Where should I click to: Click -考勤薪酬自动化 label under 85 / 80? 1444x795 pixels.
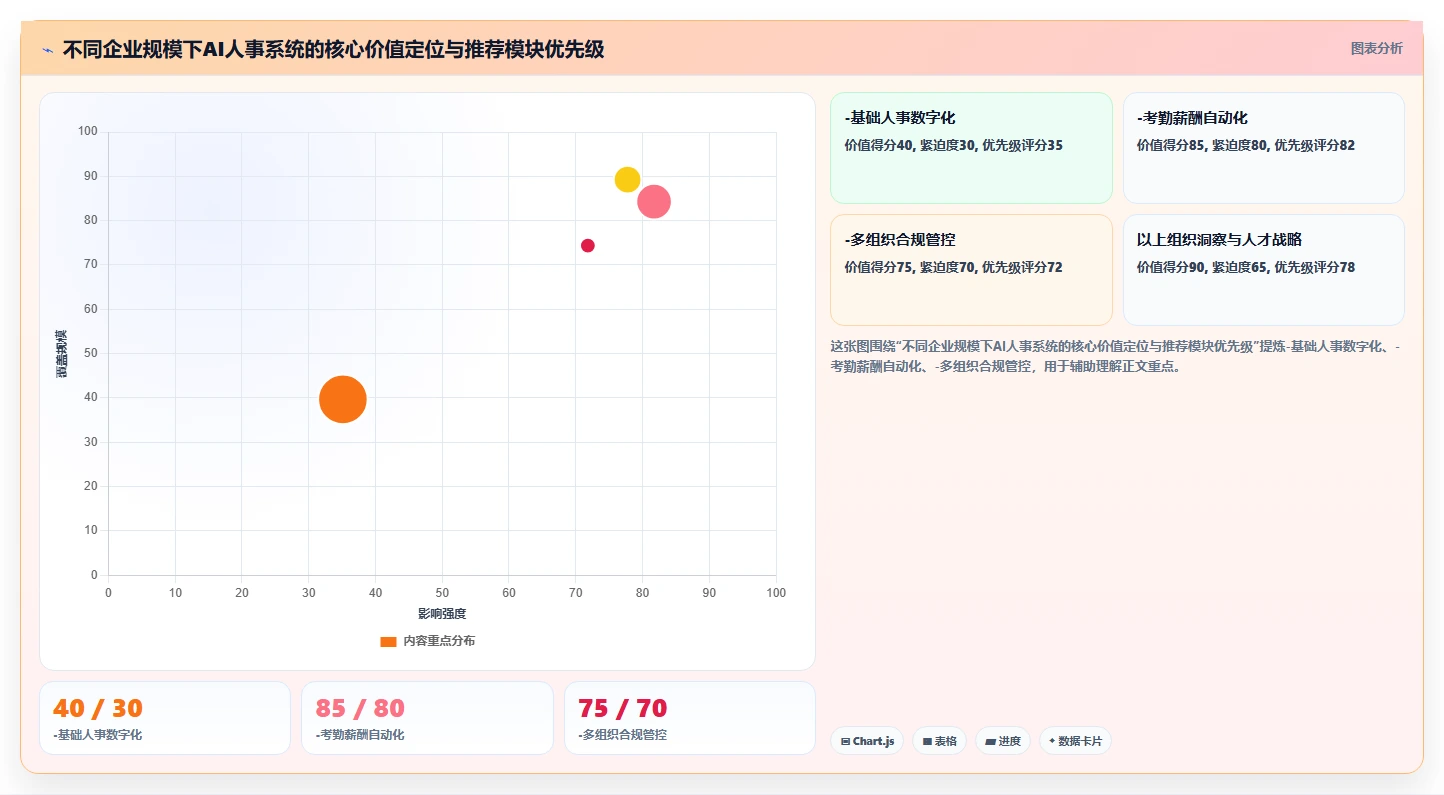[359, 735]
